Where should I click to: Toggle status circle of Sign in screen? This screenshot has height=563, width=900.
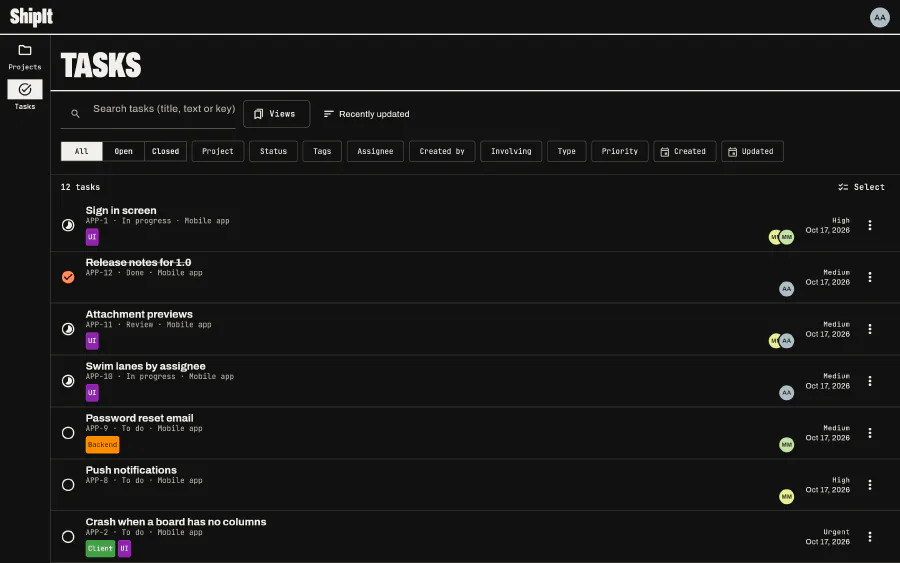68,225
